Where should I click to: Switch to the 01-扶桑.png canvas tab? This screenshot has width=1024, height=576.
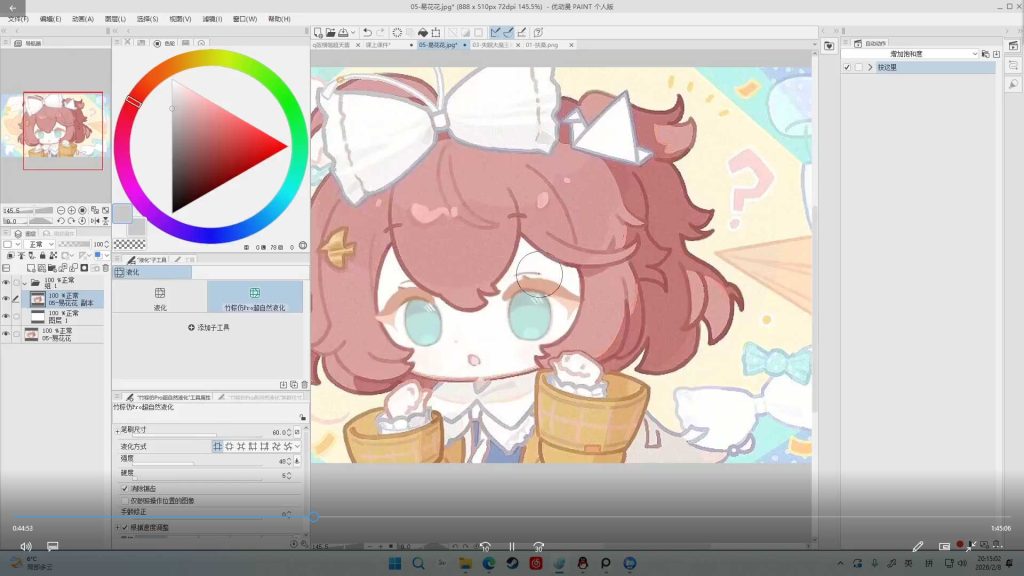tap(542, 45)
